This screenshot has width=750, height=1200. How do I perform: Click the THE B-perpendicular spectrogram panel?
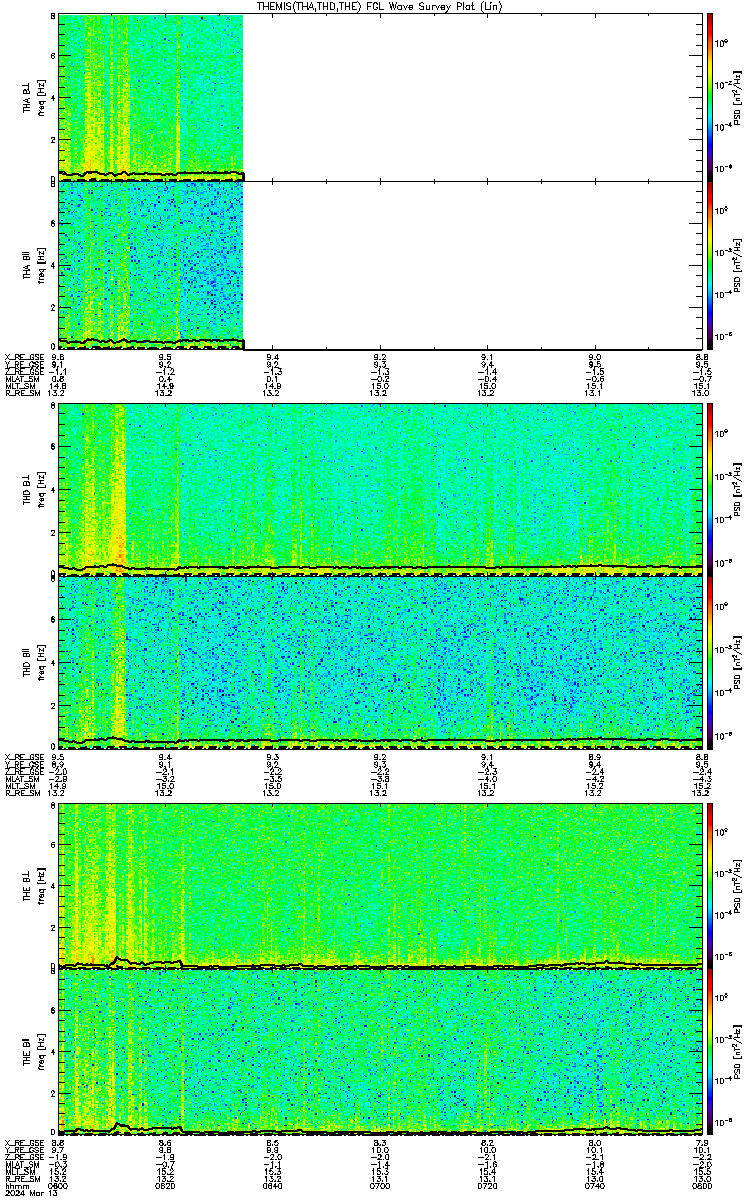coord(380,884)
